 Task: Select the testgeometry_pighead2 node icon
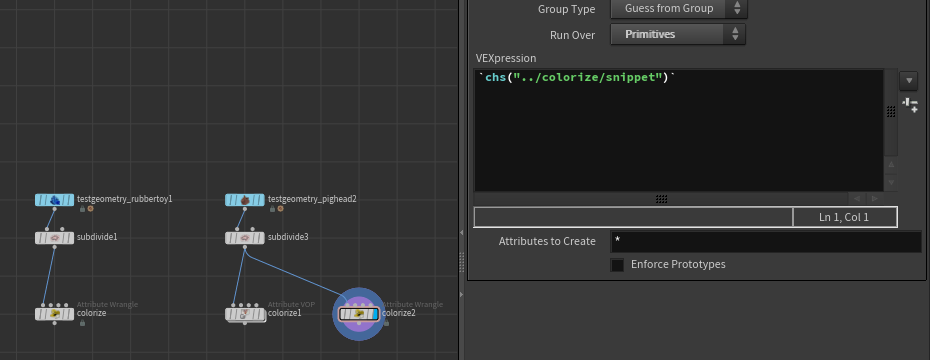pos(245,200)
